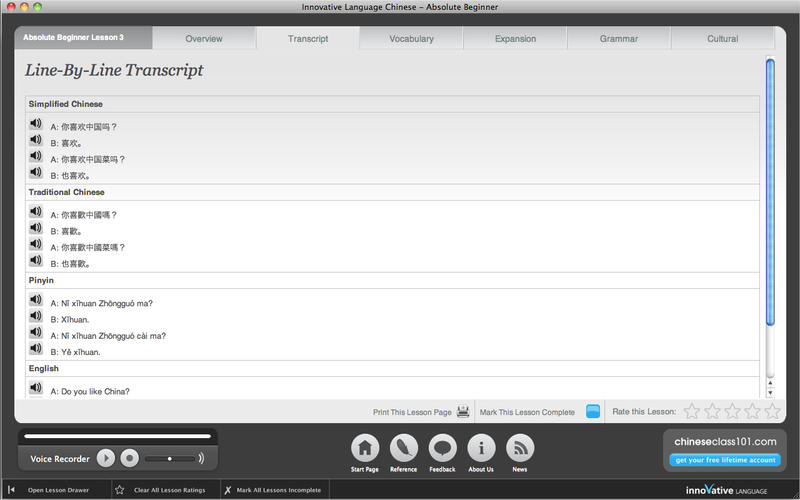
Task: Click 'Open Lesson Drawer' button
Action: (58, 490)
